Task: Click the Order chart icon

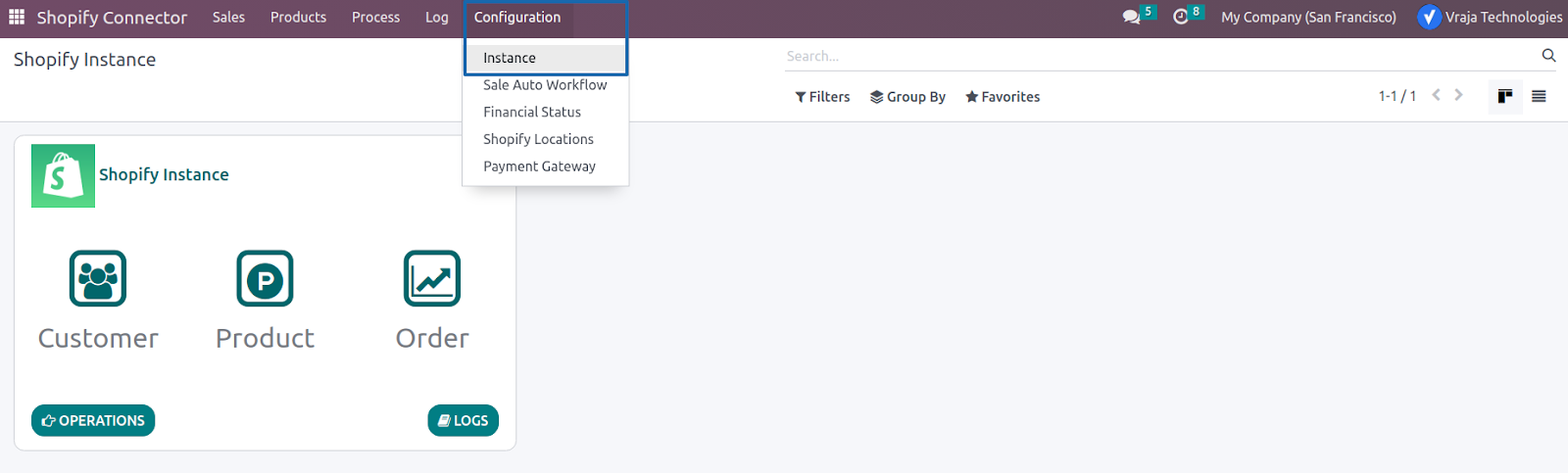Action: pos(432,279)
